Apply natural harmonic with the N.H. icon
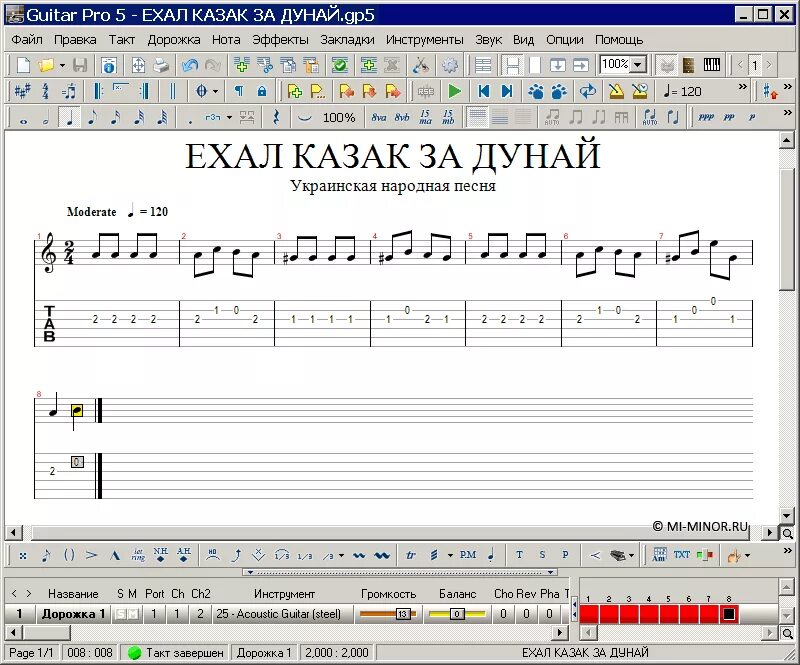800x665 pixels. click(x=161, y=555)
